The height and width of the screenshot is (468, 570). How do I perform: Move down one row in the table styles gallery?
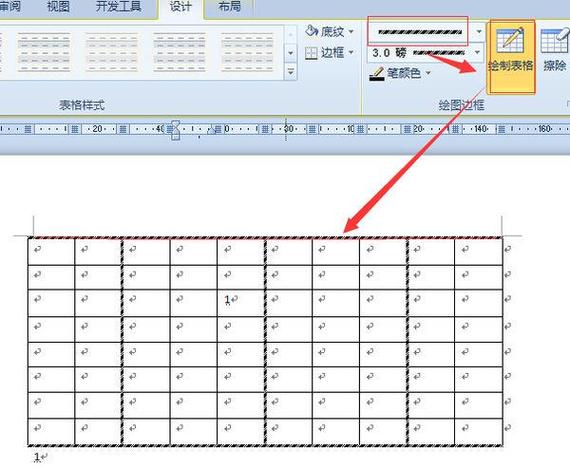(290, 53)
